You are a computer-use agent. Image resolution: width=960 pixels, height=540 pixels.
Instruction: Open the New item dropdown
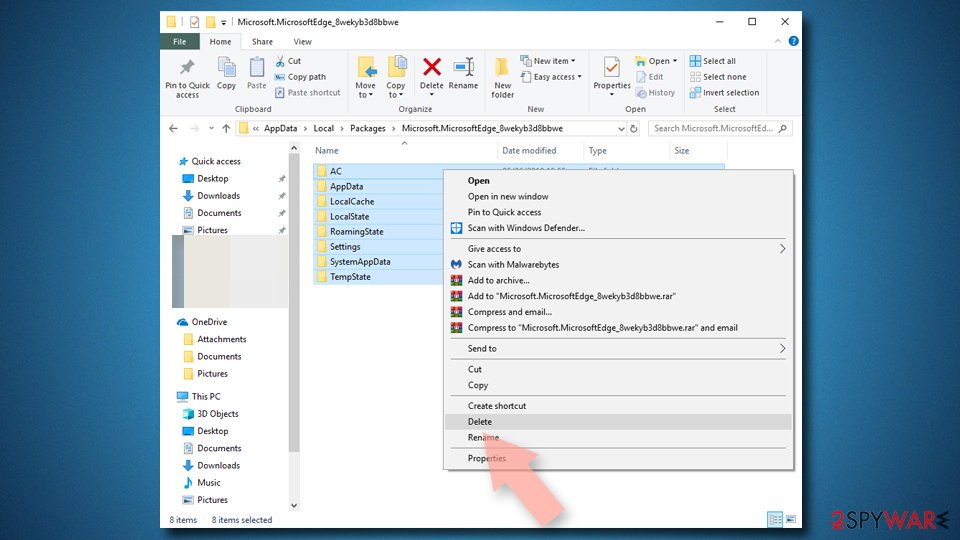click(x=548, y=61)
